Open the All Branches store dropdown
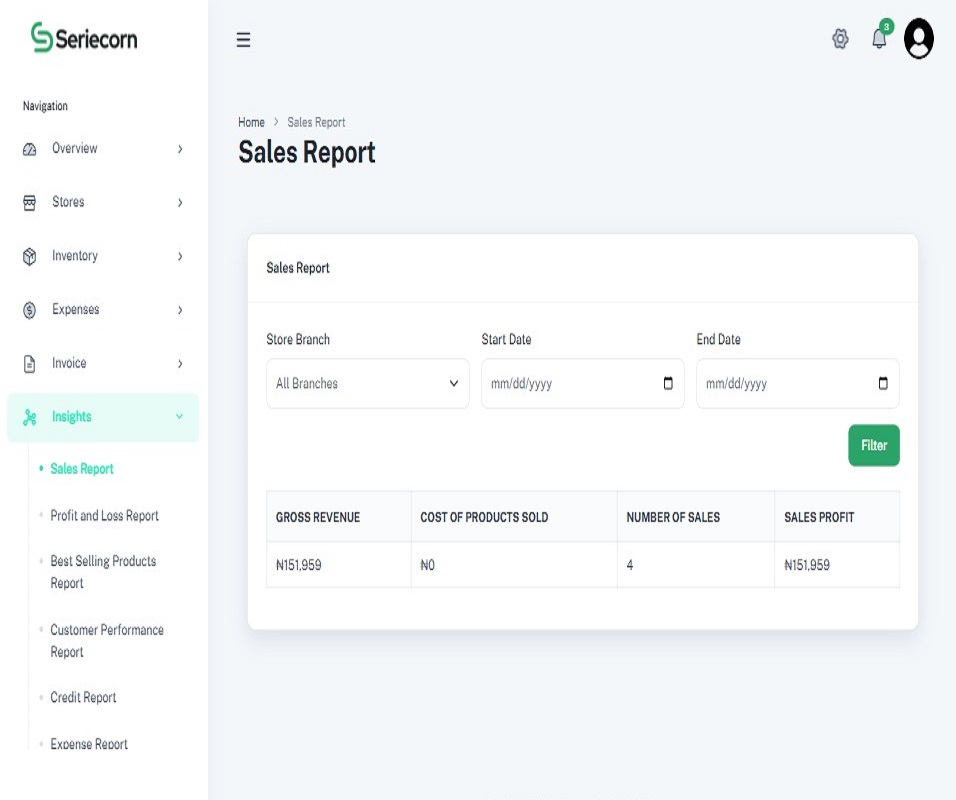This screenshot has width=956, height=800. tap(368, 384)
